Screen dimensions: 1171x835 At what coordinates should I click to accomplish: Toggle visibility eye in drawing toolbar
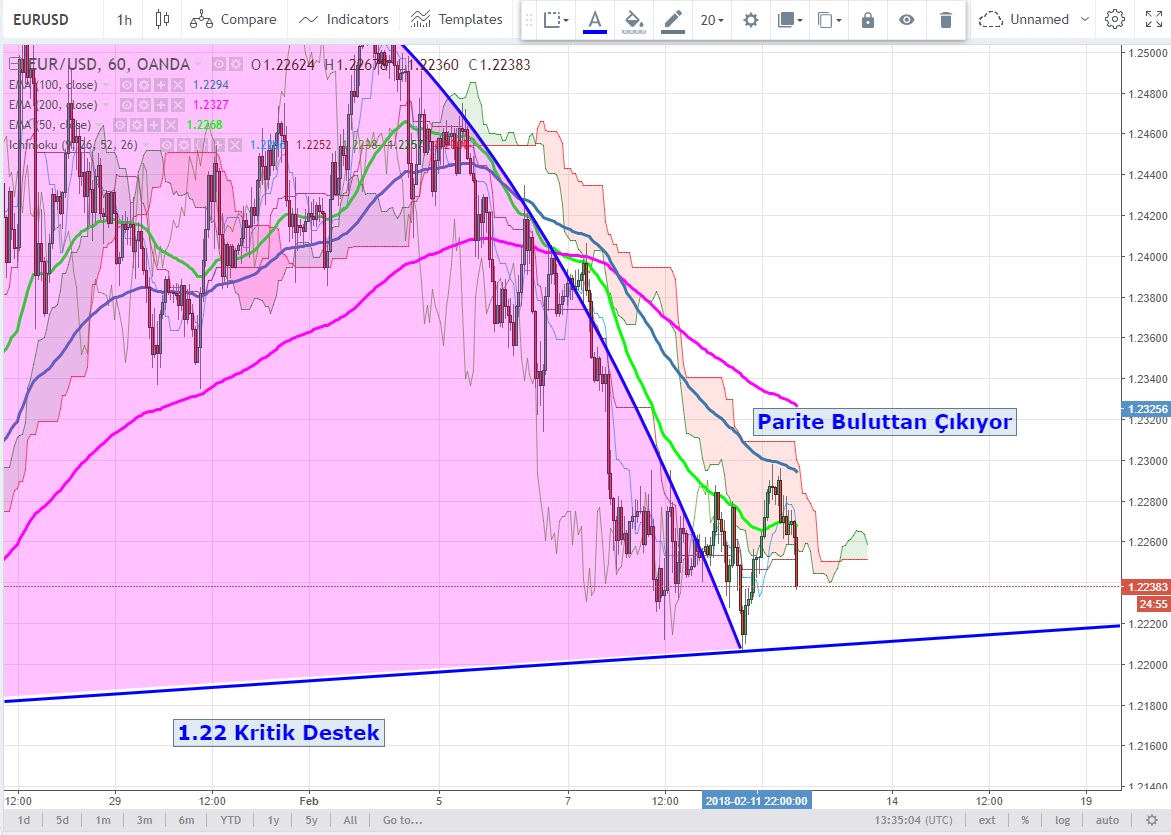pos(906,20)
